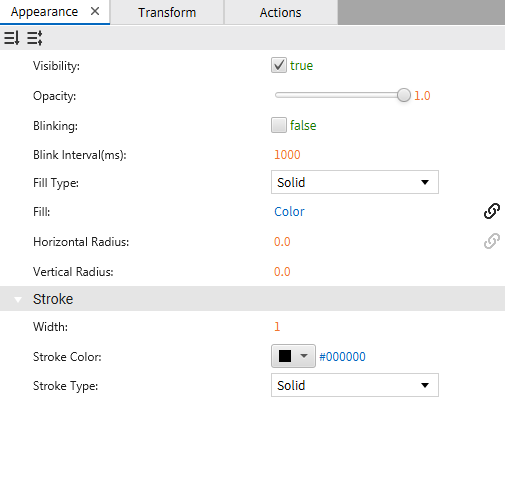Switch to the Transform tab
Image resolution: width=505 pixels, height=481 pixels.
[x=167, y=12]
